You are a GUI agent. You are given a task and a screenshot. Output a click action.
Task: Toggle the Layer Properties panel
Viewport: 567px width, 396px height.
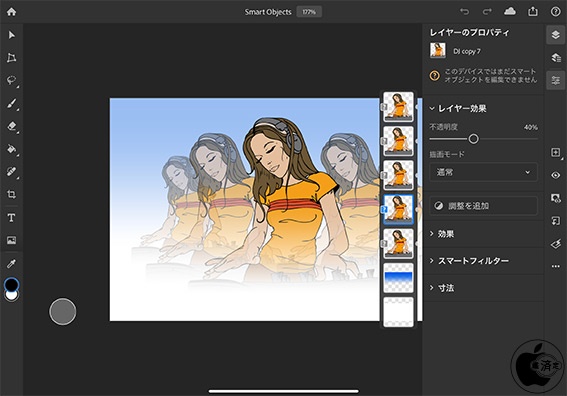555,80
